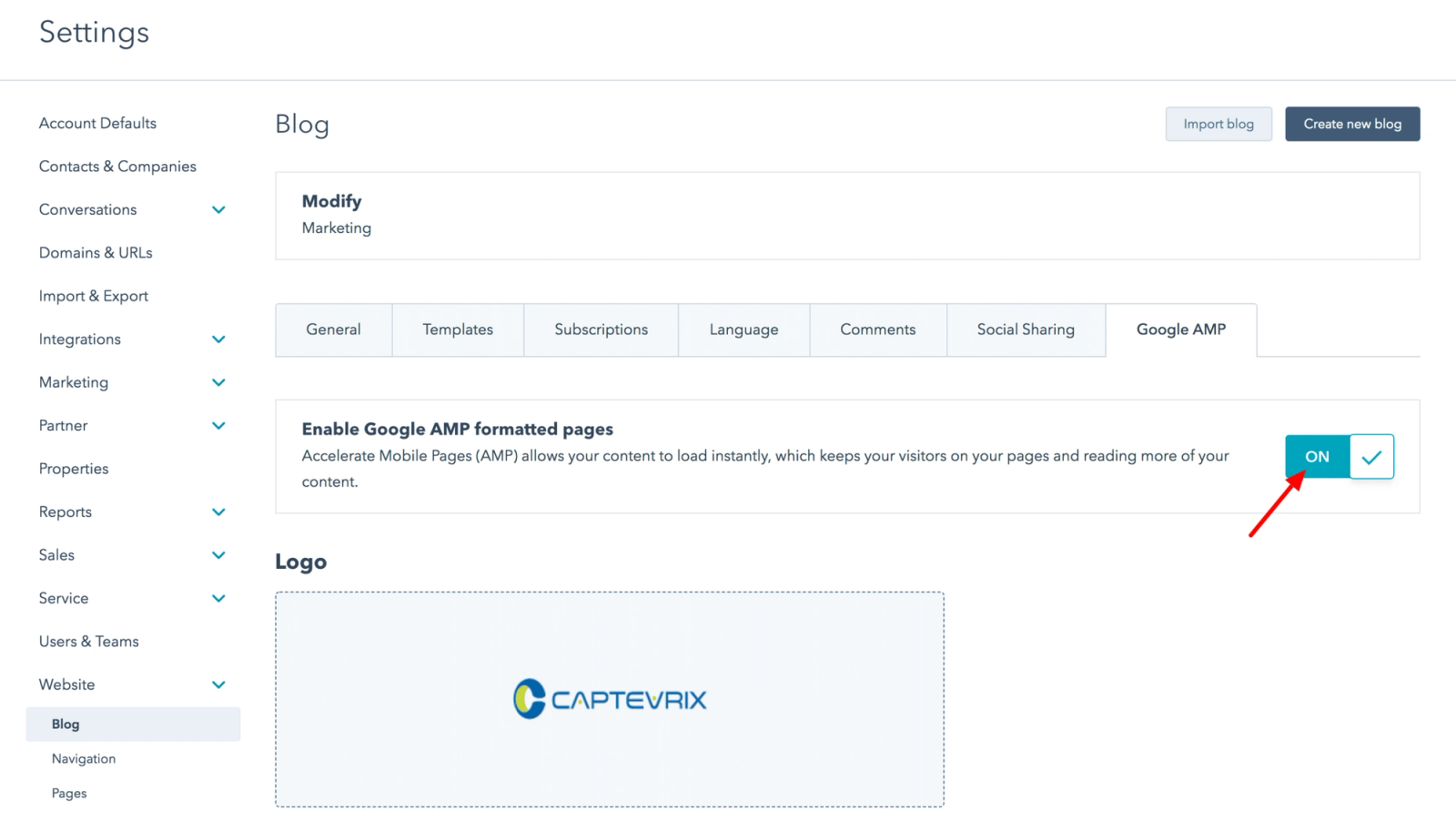Click the Create new blog button
This screenshot has width=1456, height=831.
[x=1352, y=124]
